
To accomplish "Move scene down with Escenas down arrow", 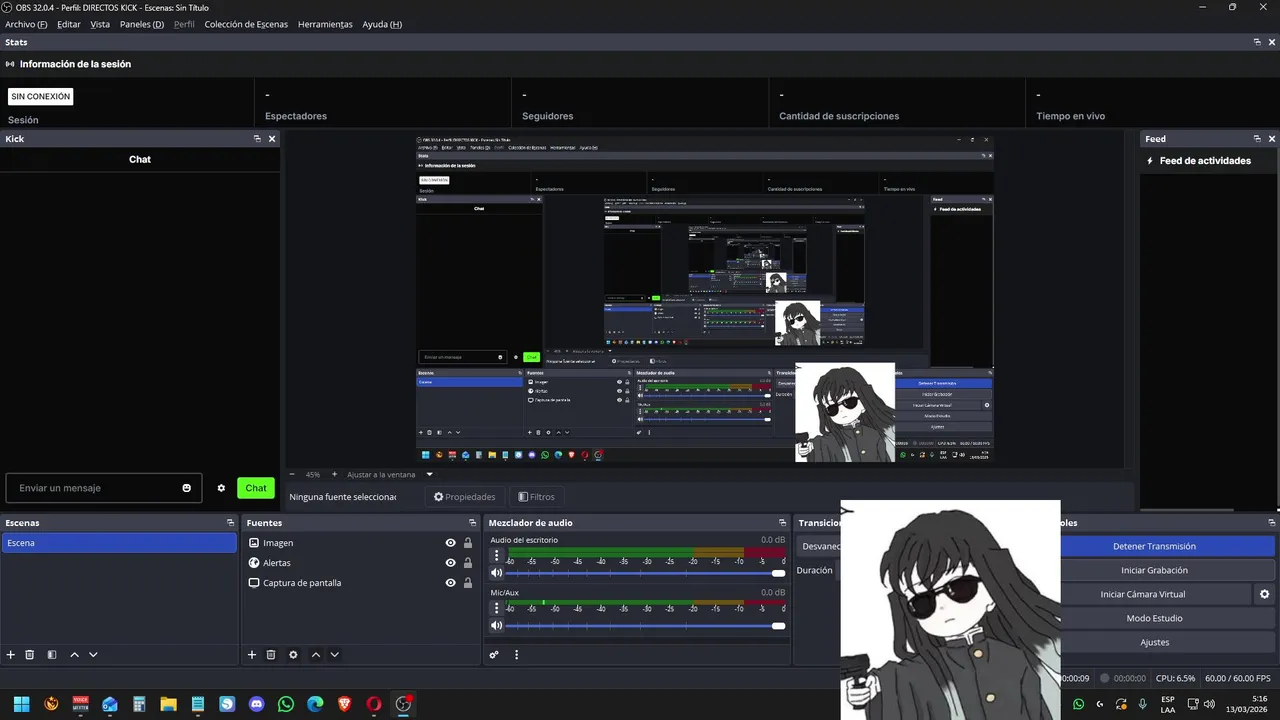I will point(93,655).
